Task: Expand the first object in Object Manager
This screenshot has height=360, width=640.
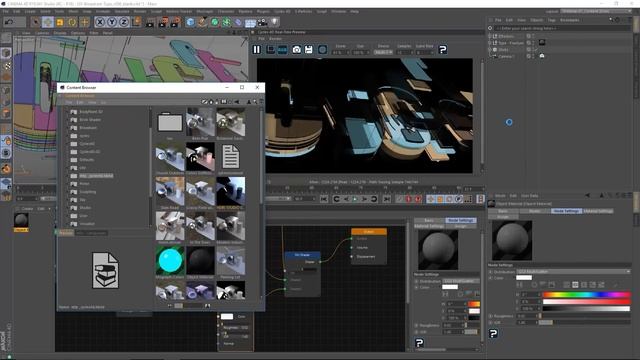Action: (x=490, y=36)
